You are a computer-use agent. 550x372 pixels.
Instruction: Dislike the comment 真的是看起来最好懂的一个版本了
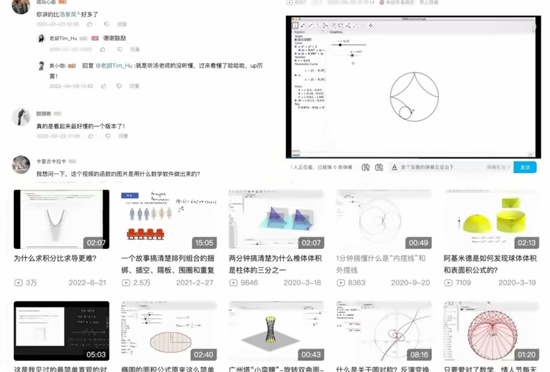[108, 136]
